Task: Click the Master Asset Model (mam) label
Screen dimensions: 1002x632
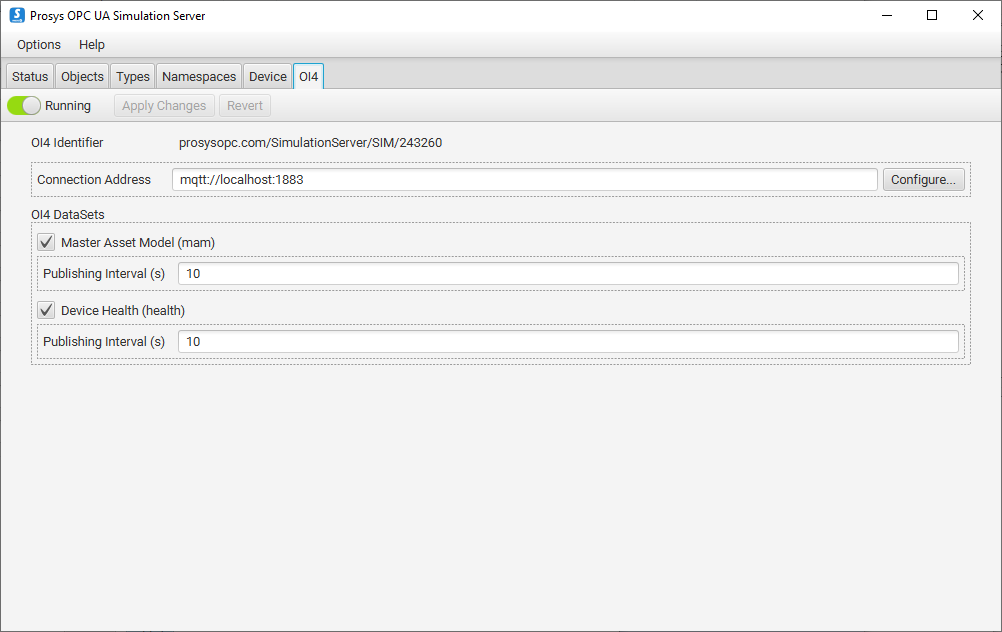Action: coord(138,243)
